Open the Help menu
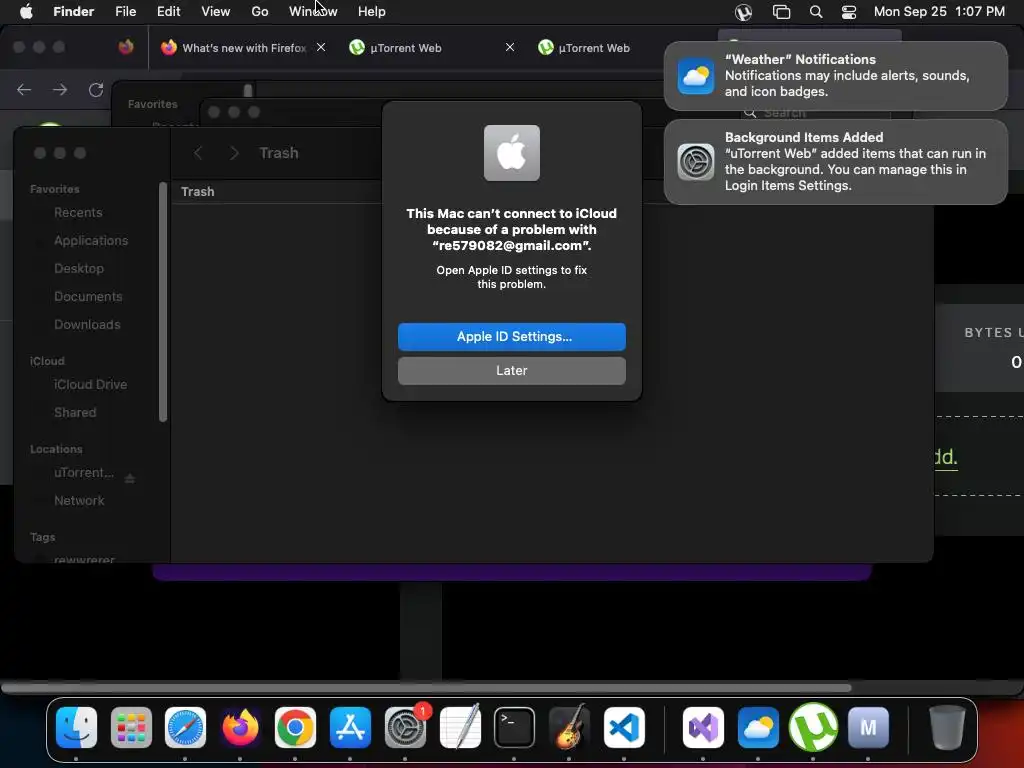Screen dimensions: 1024x768 pos(372,11)
